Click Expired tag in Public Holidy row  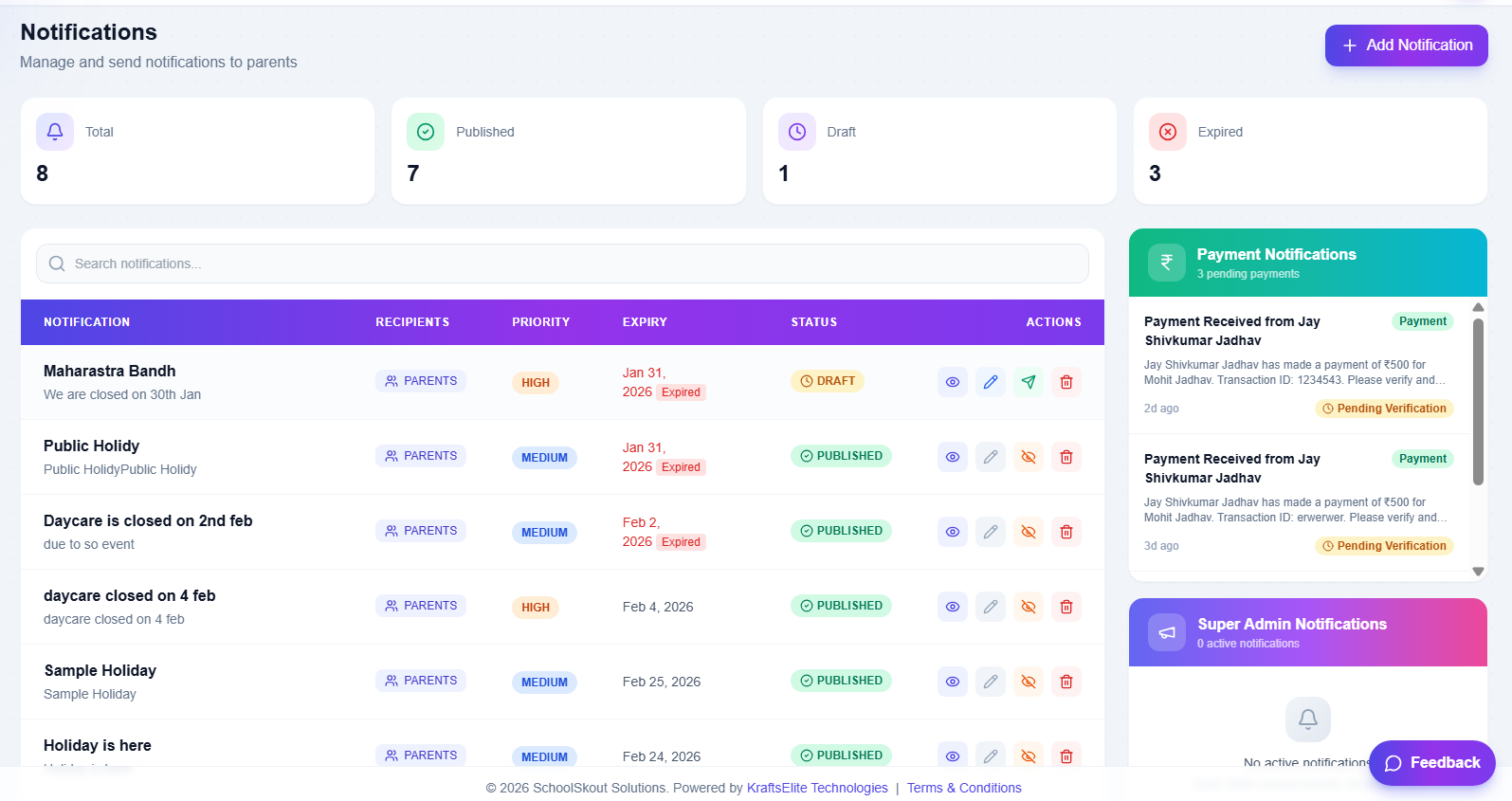click(x=681, y=467)
